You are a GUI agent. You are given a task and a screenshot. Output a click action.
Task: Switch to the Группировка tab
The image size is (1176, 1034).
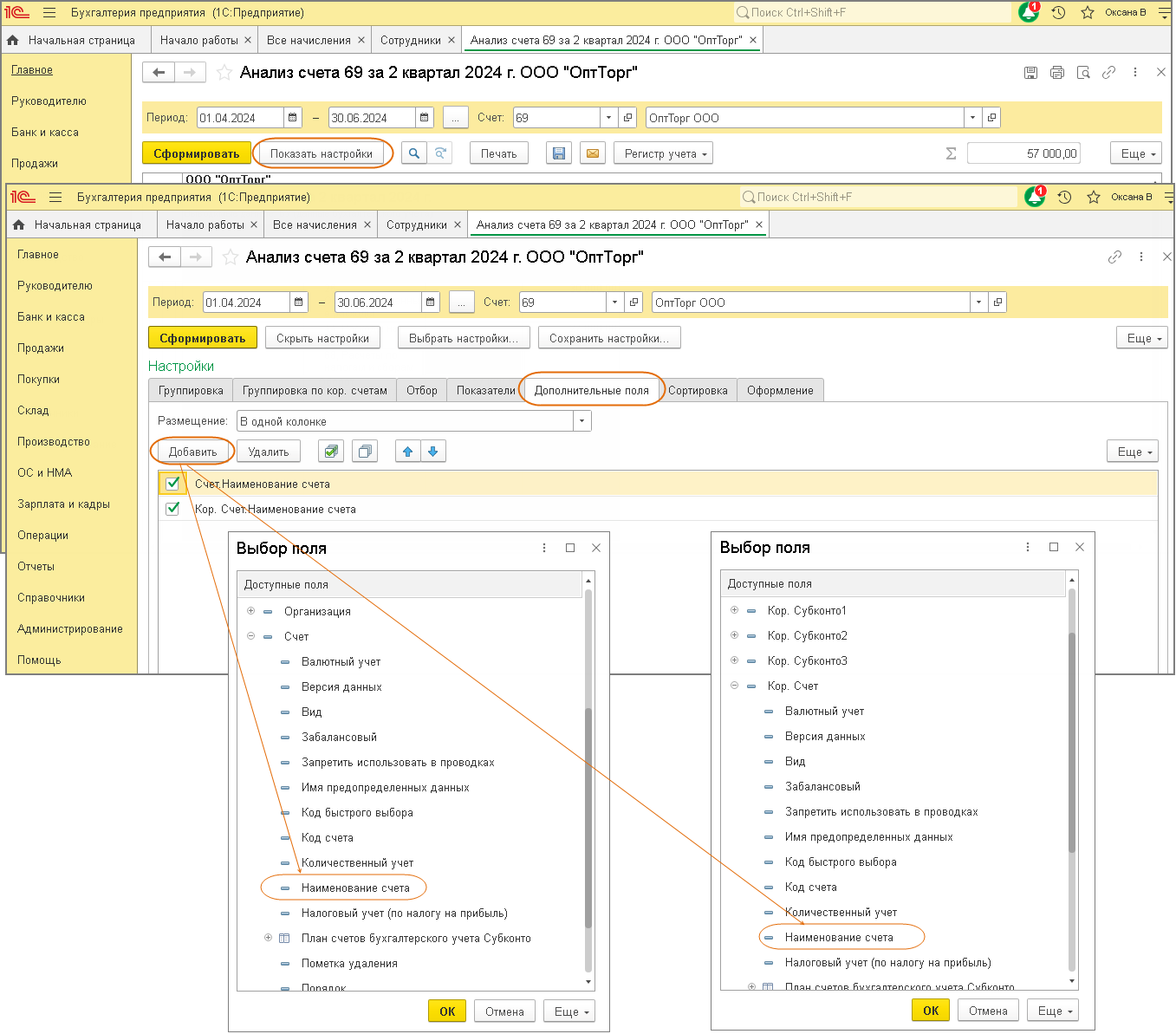pyautogui.click(x=191, y=390)
